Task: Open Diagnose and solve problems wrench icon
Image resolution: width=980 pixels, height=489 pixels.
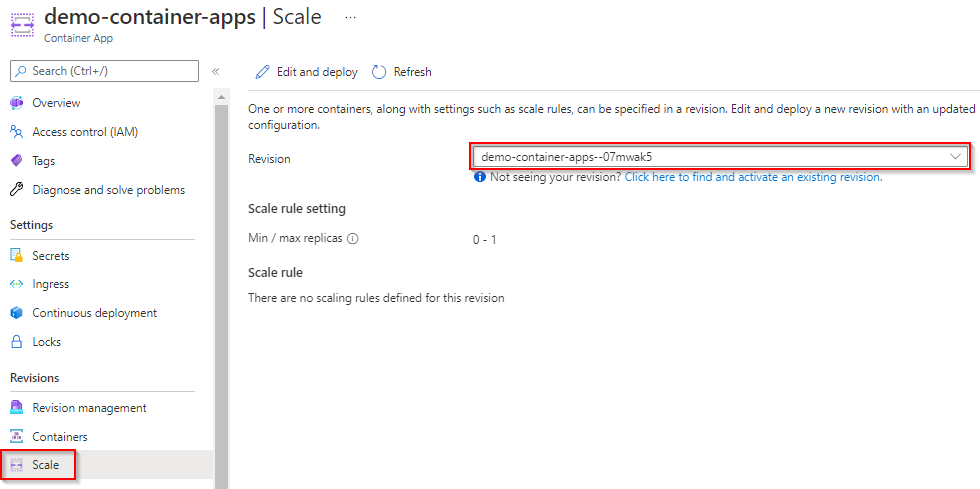Action: point(17,189)
